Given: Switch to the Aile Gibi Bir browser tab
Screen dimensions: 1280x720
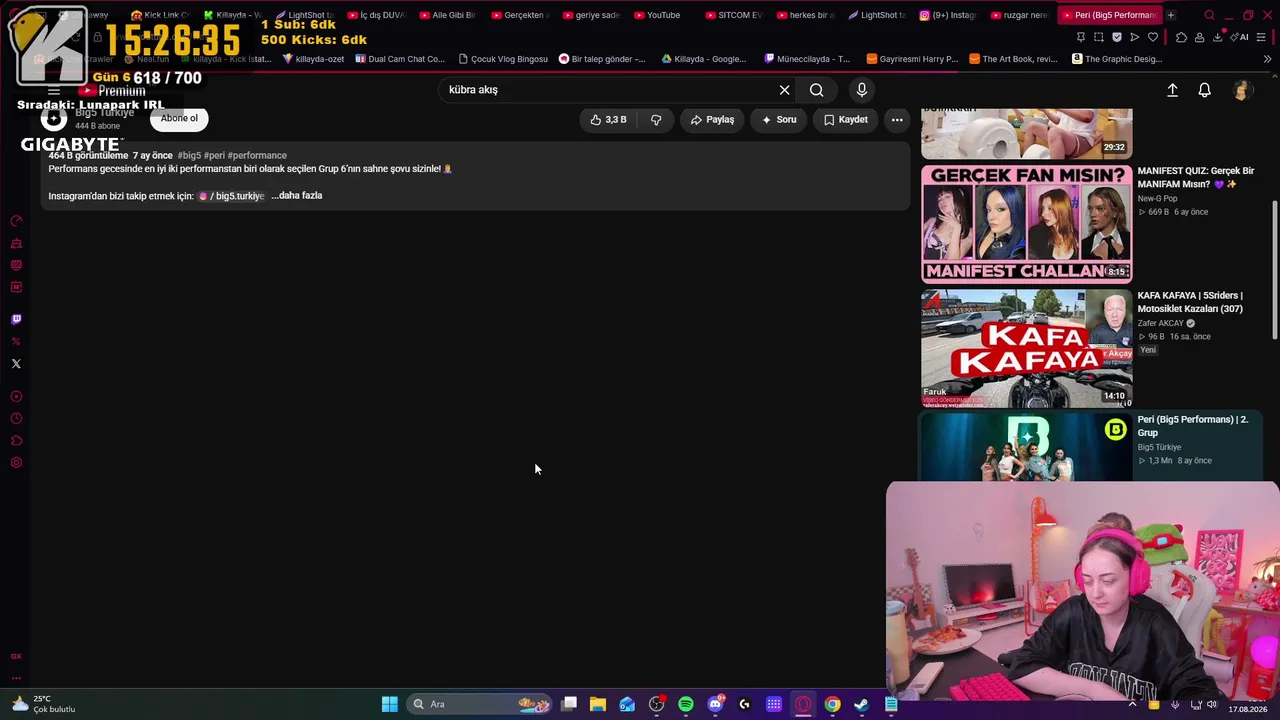Looking at the screenshot, I should tap(447, 15).
